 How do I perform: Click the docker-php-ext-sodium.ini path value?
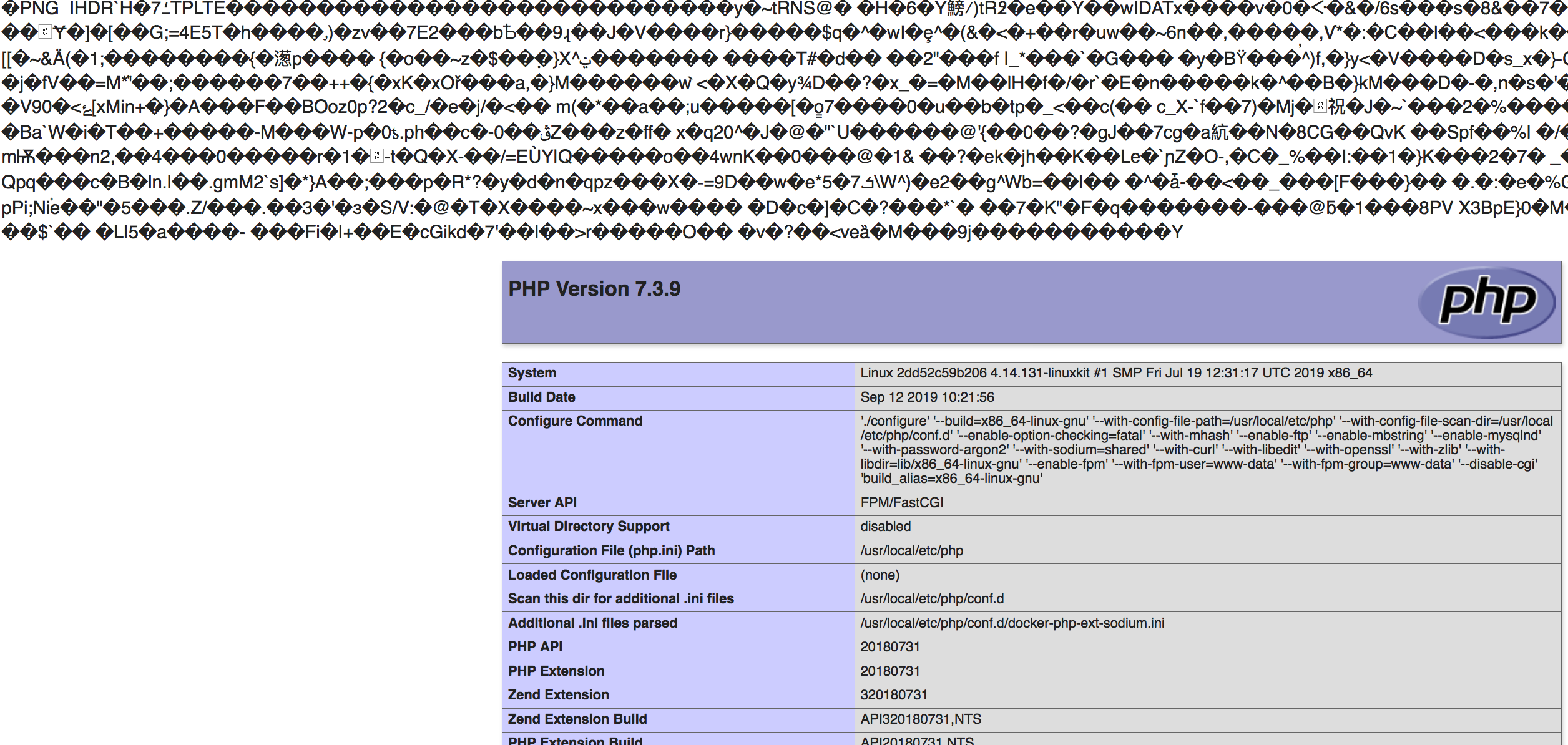1011,623
